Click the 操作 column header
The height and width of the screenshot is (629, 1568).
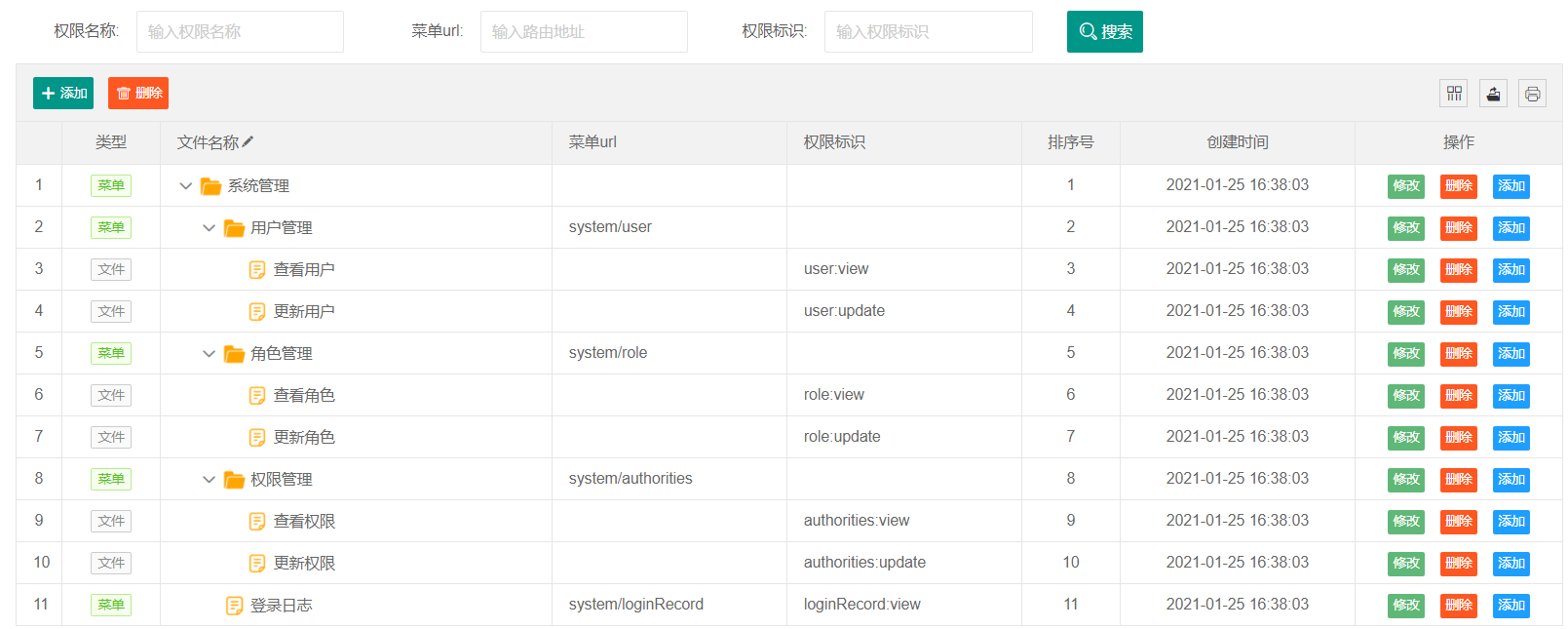click(x=1458, y=142)
